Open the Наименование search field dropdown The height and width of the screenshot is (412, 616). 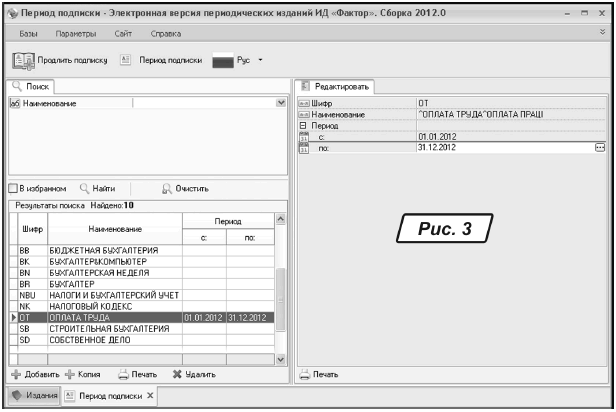click(280, 103)
